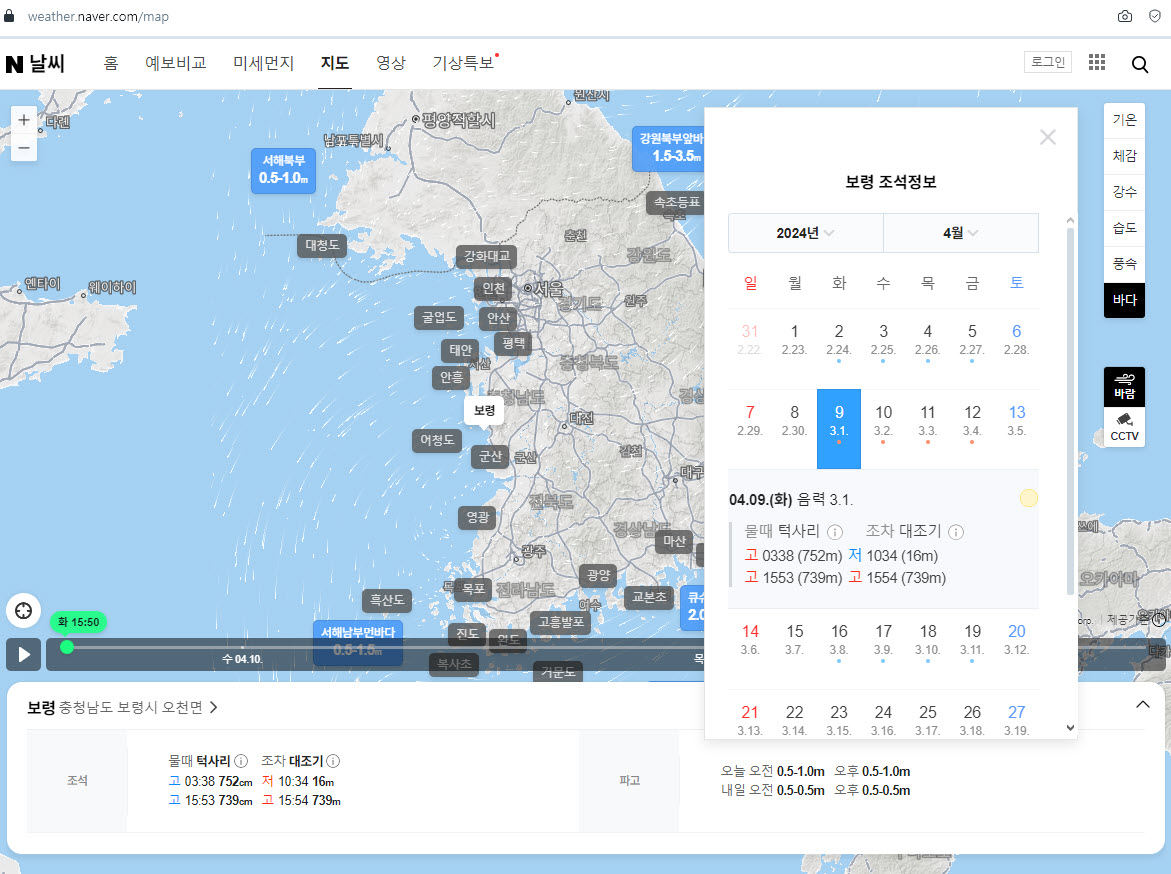Viewport: 1171px width, 874px height.
Task: Open the 2024년 year dropdown
Action: [806, 233]
